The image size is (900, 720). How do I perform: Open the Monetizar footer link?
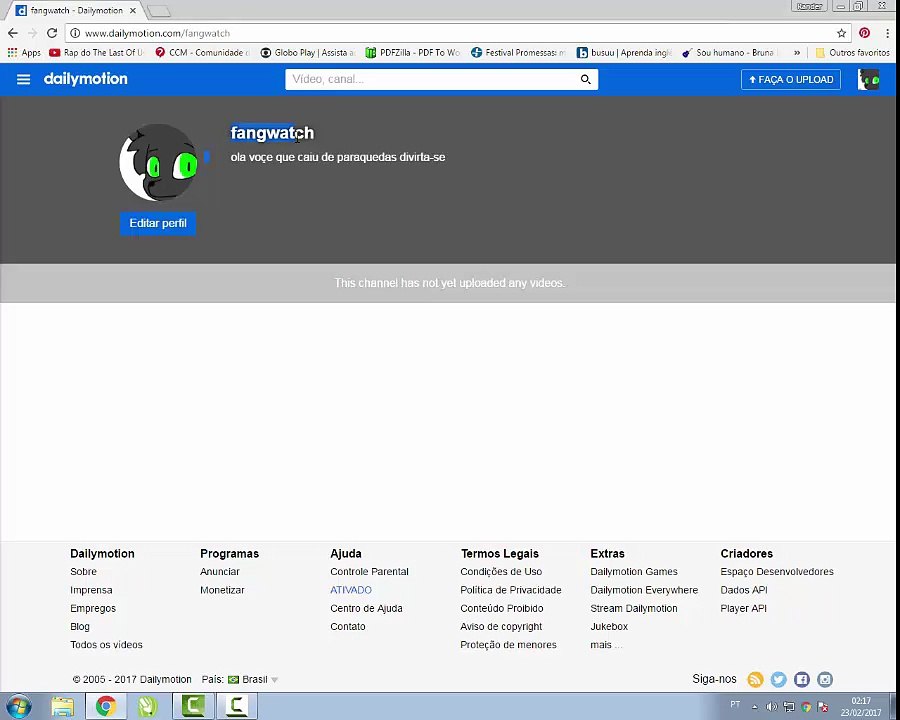[222, 590]
